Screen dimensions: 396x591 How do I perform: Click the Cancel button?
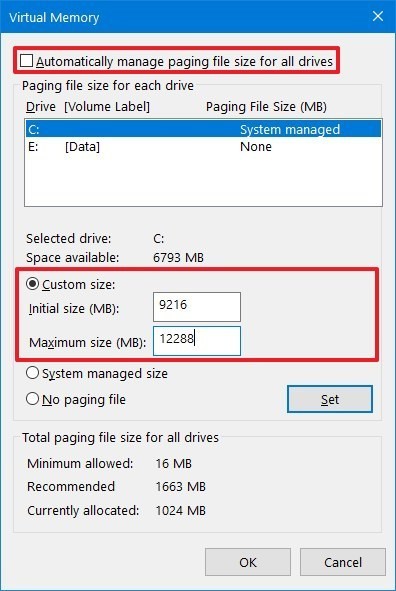(x=343, y=562)
